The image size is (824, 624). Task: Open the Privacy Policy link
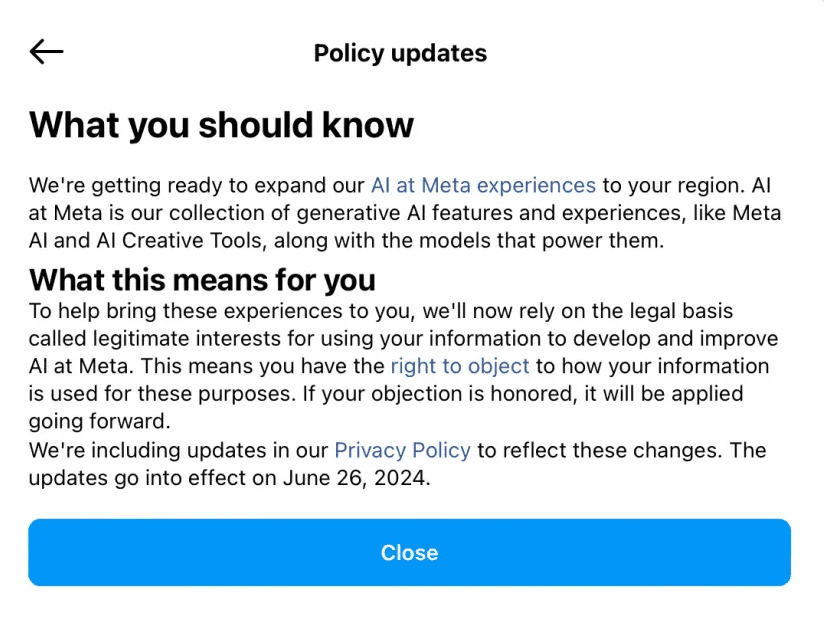[402, 450]
